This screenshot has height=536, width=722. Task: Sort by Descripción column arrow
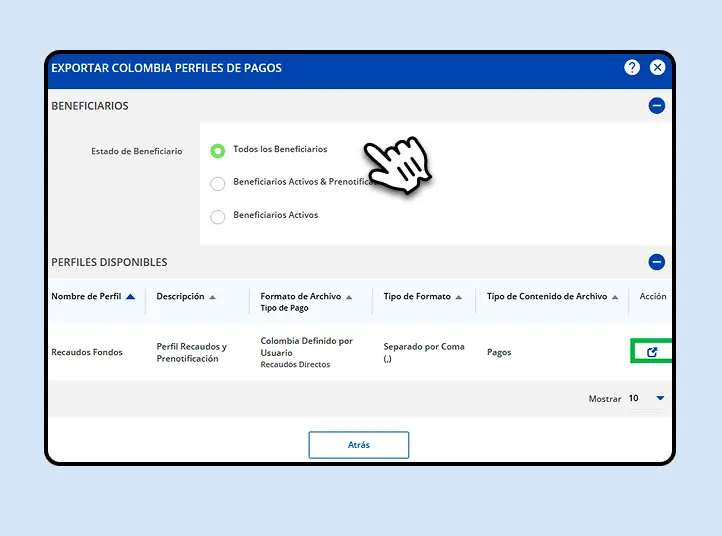(212, 297)
